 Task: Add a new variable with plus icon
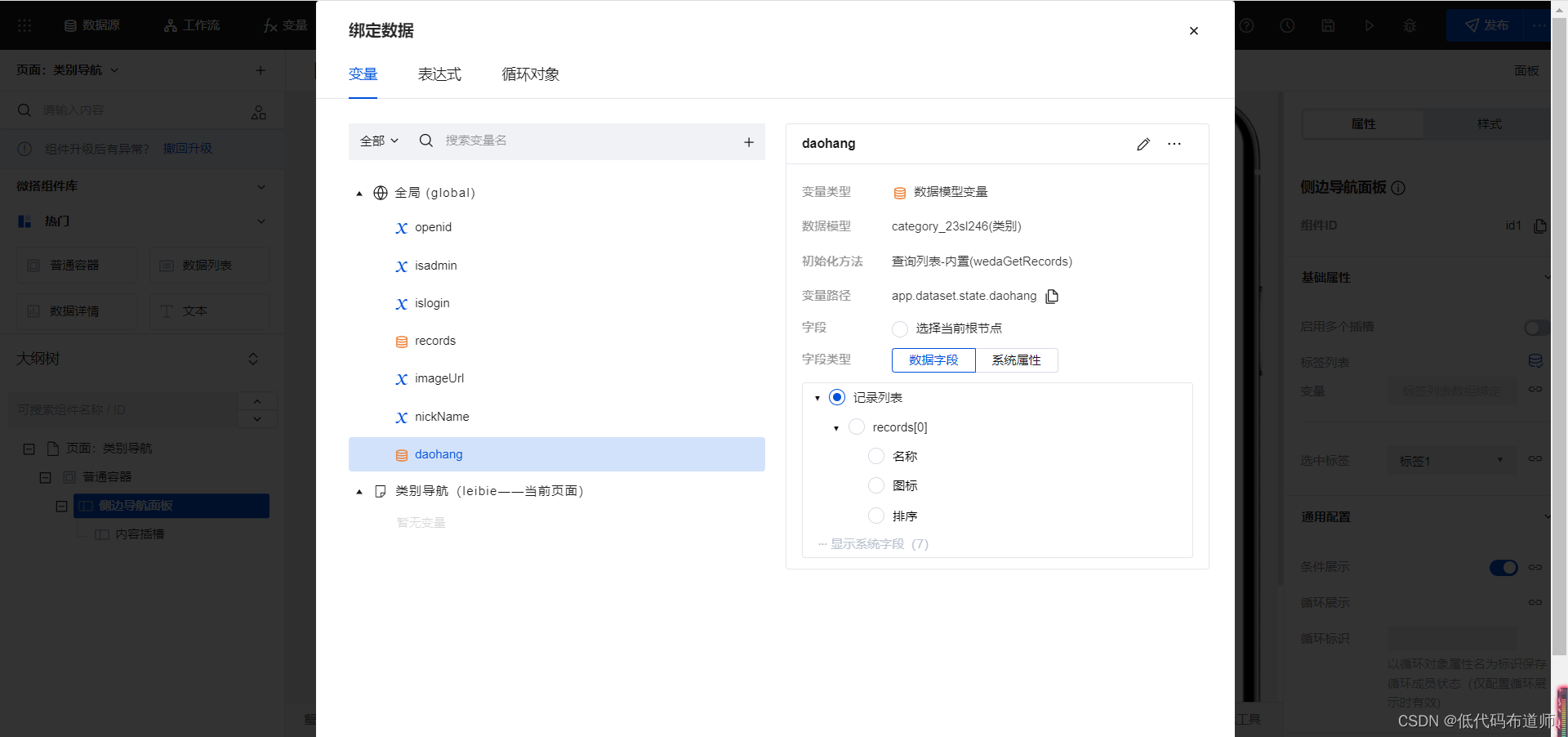pos(748,142)
